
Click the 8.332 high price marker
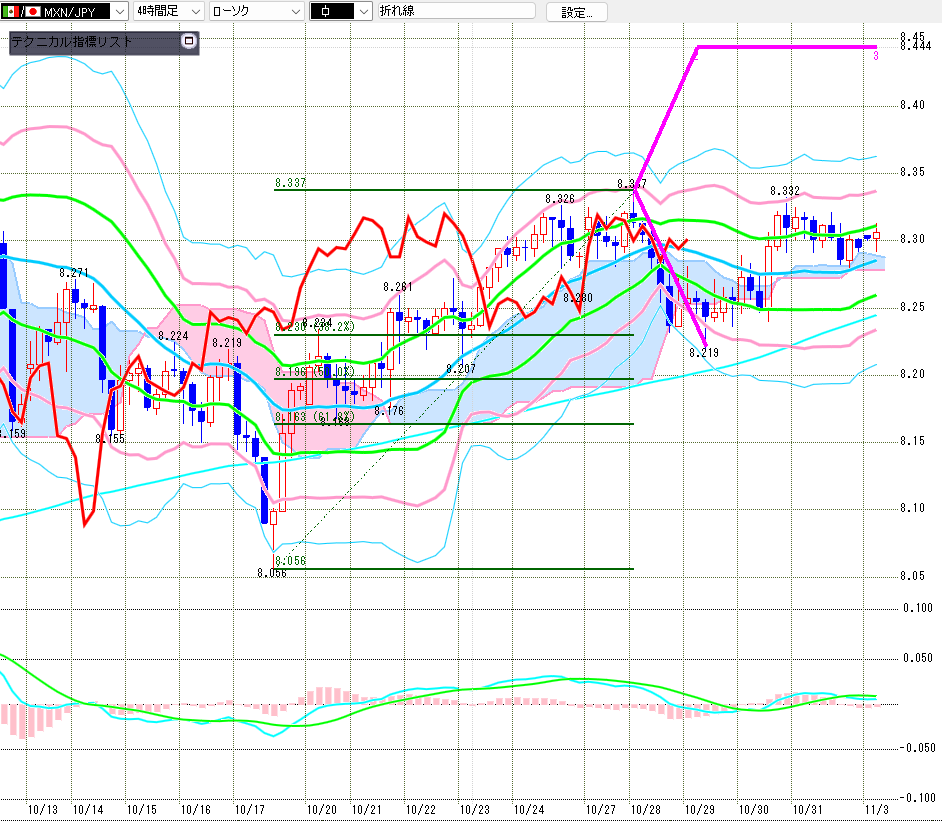pos(784,191)
